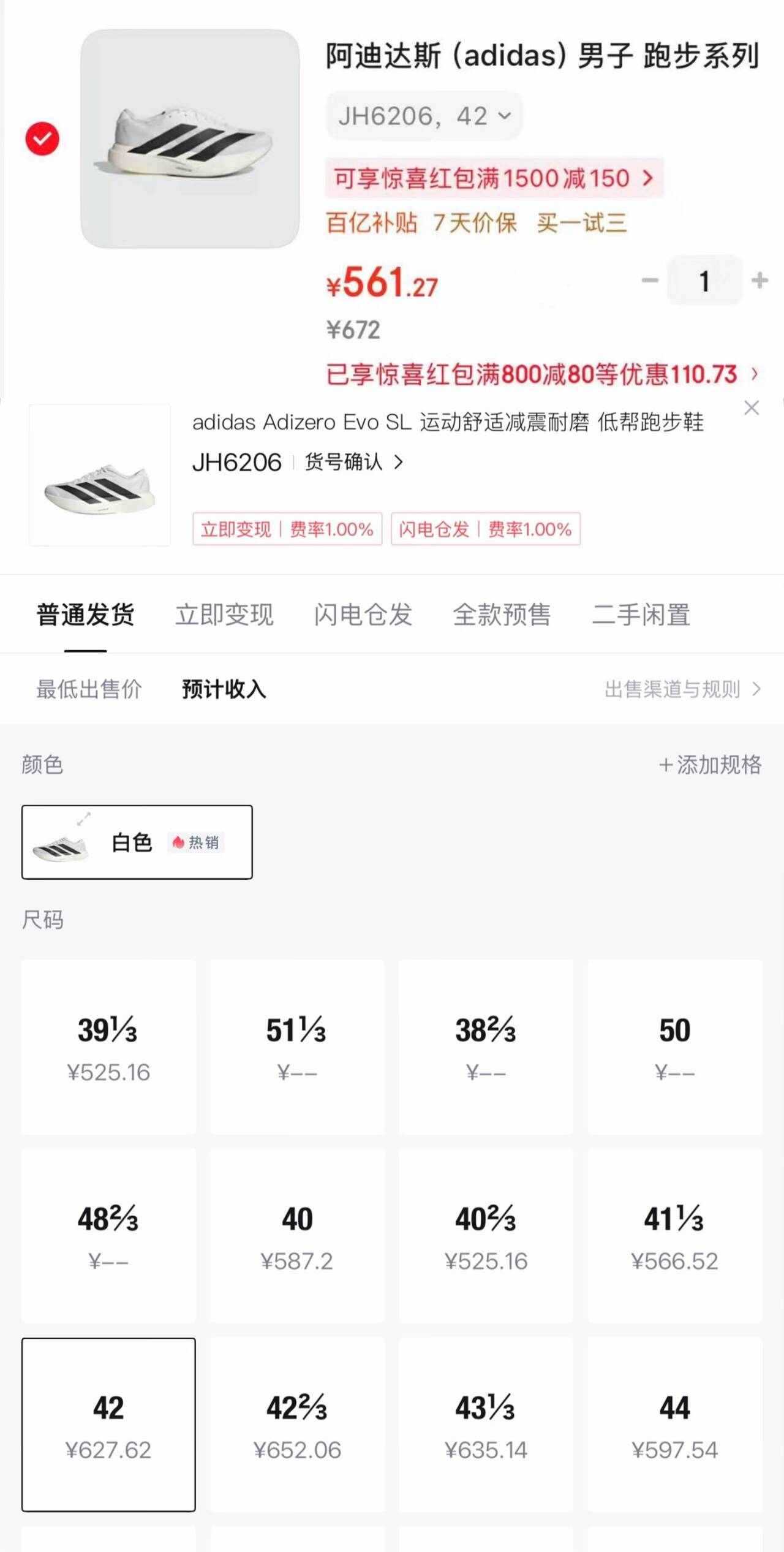Select the 最低出售价 view option

tap(89, 689)
